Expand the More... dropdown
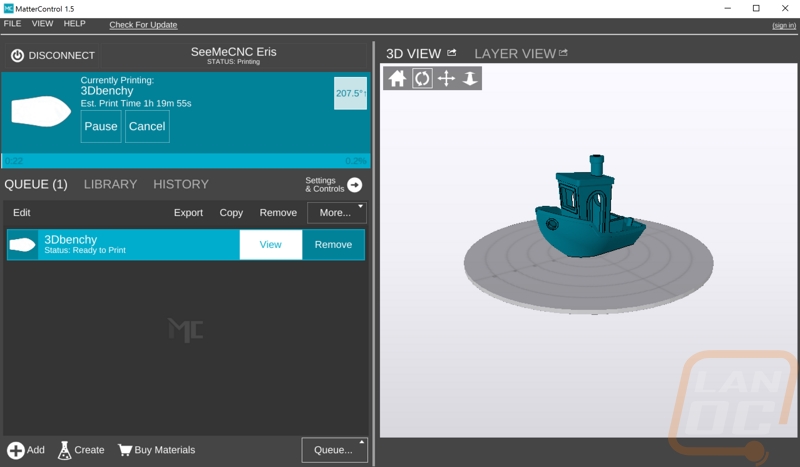Screen dimensions: 800x467 coord(336,213)
